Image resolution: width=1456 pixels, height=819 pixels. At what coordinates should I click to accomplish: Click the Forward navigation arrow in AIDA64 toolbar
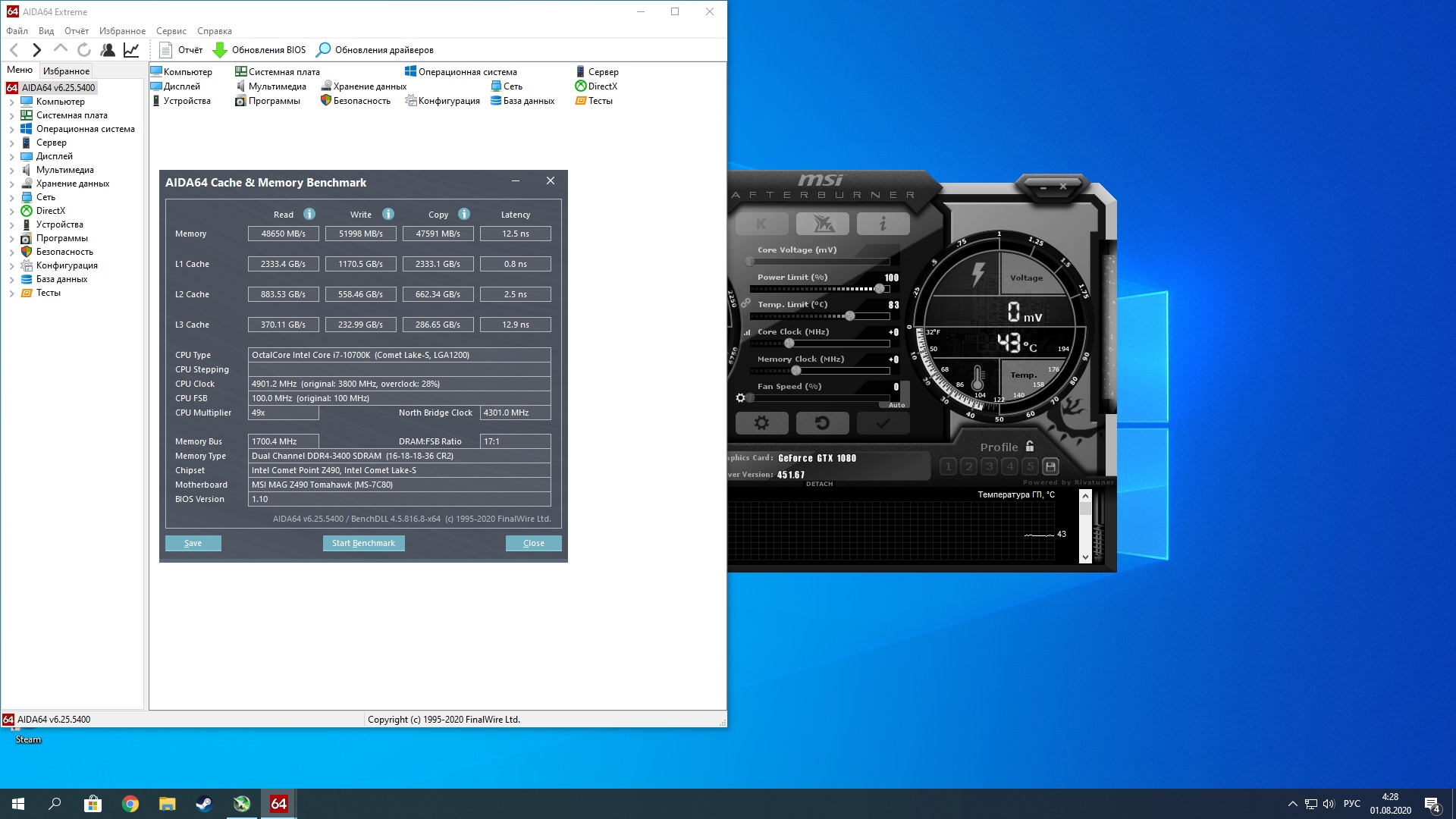[36, 50]
